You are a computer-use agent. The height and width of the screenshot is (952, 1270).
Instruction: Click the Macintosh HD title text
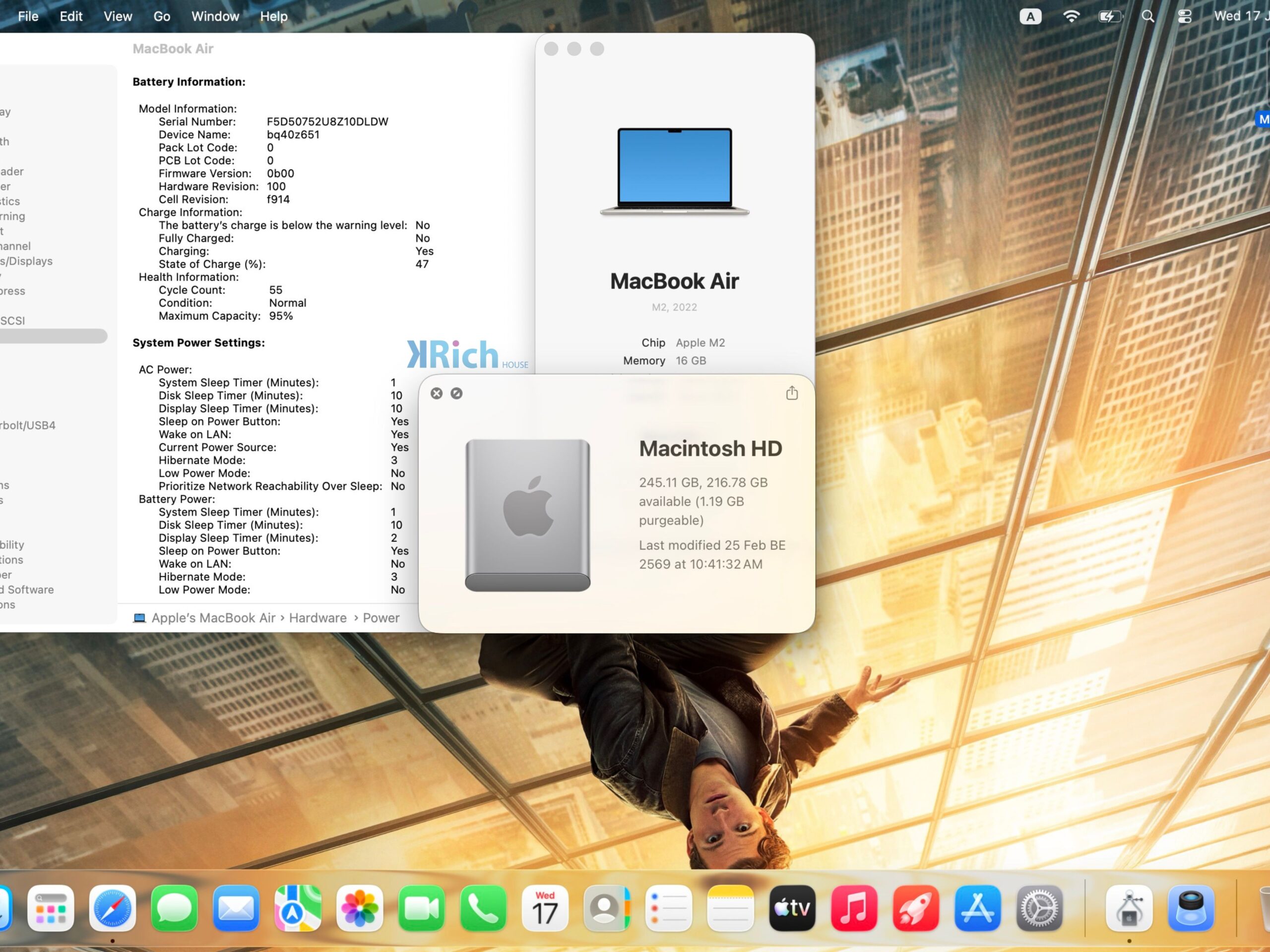[x=711, y=448]
